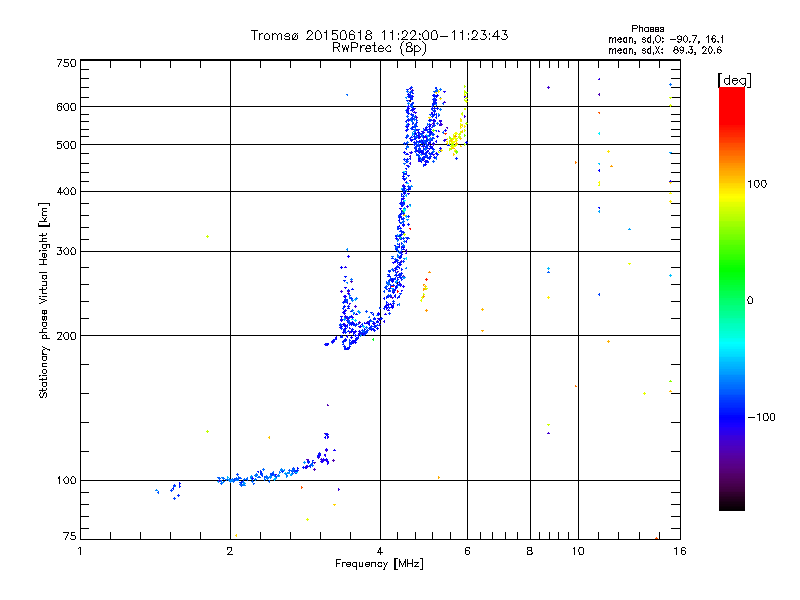Click the 'Phases' heading text
This screenshot has height=600, width=800.
tap(647, 29)
